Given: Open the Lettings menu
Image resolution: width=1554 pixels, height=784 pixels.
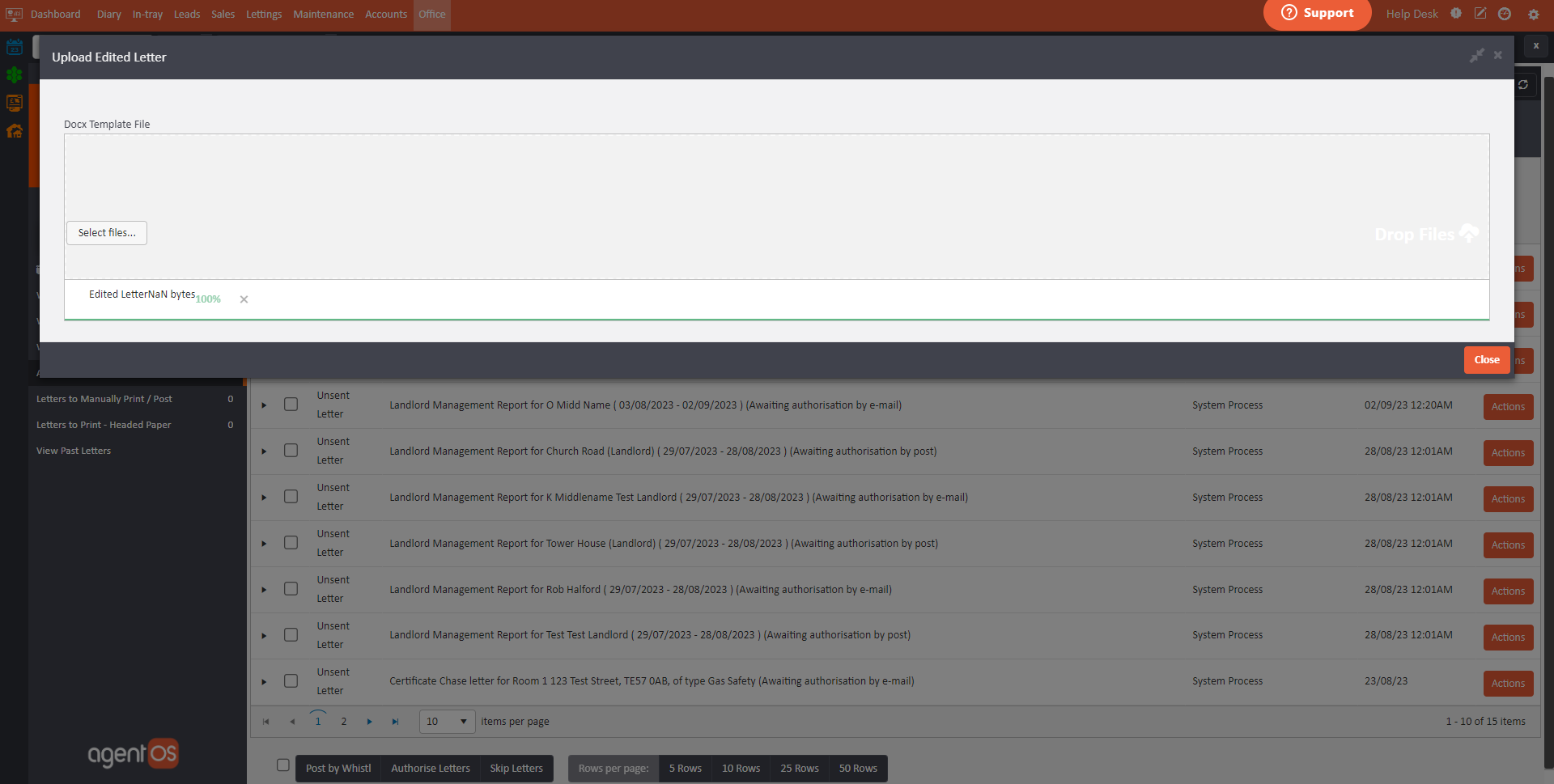Looking at the screenshot, I should 264,15.
